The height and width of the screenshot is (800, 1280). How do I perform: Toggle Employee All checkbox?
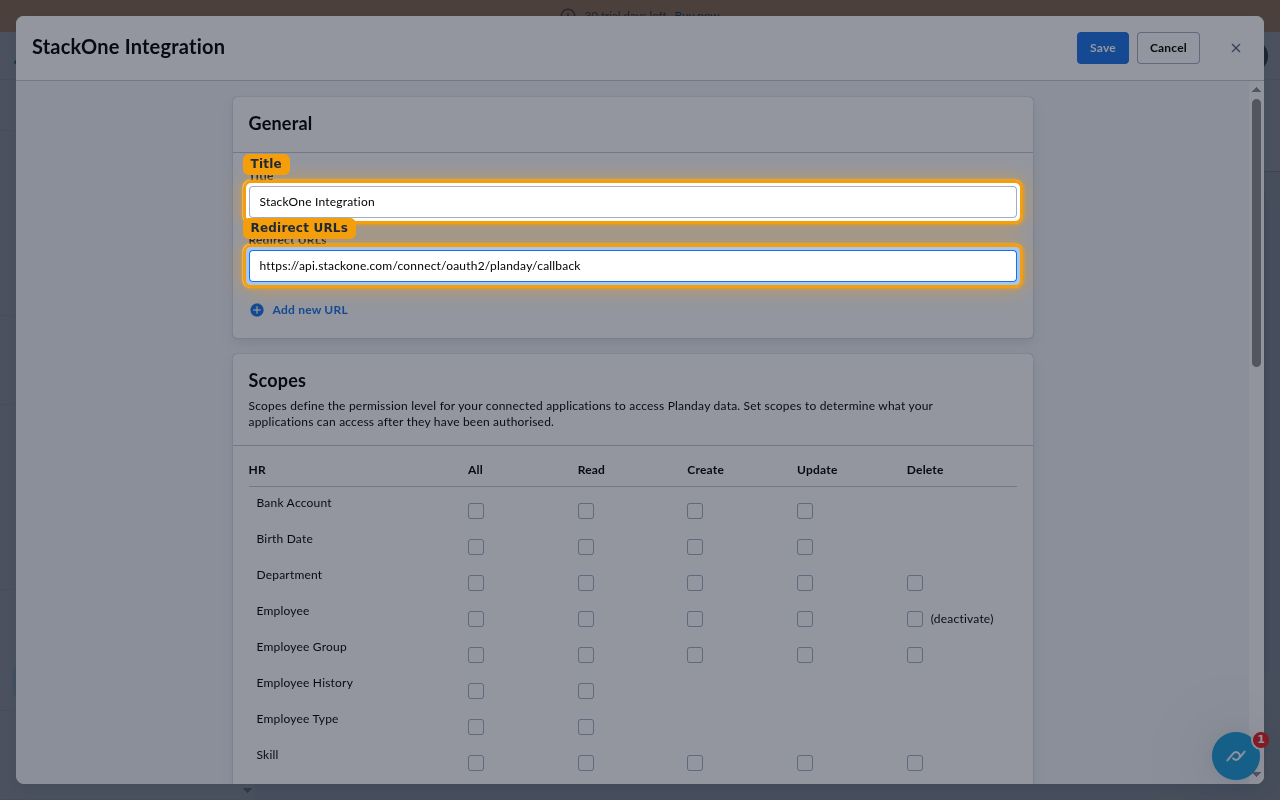(476, 619)
